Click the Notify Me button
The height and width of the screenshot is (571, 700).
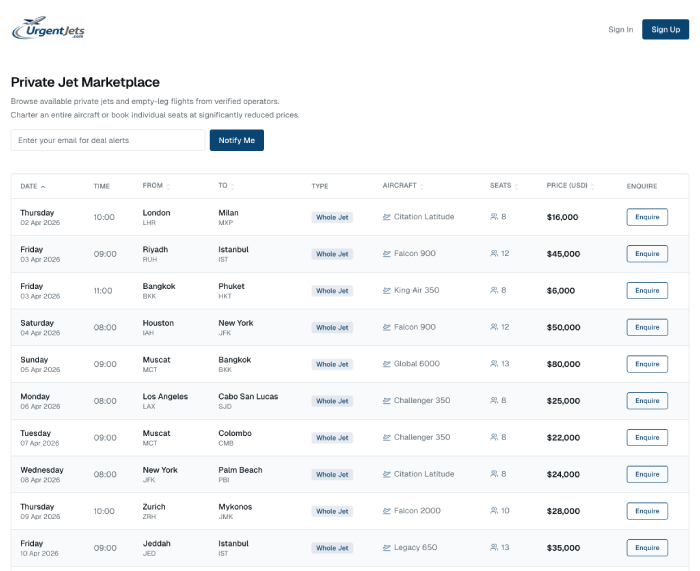(x=236, y=140)
